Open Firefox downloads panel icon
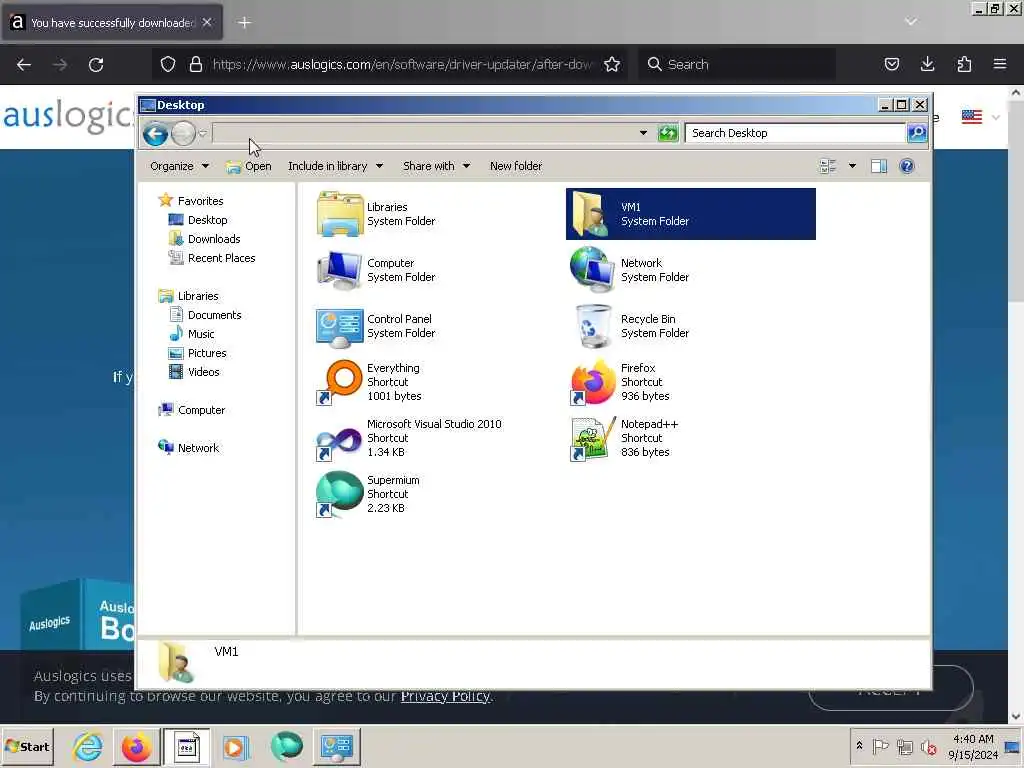1024x768 pixels. click(x=927, y=64)
